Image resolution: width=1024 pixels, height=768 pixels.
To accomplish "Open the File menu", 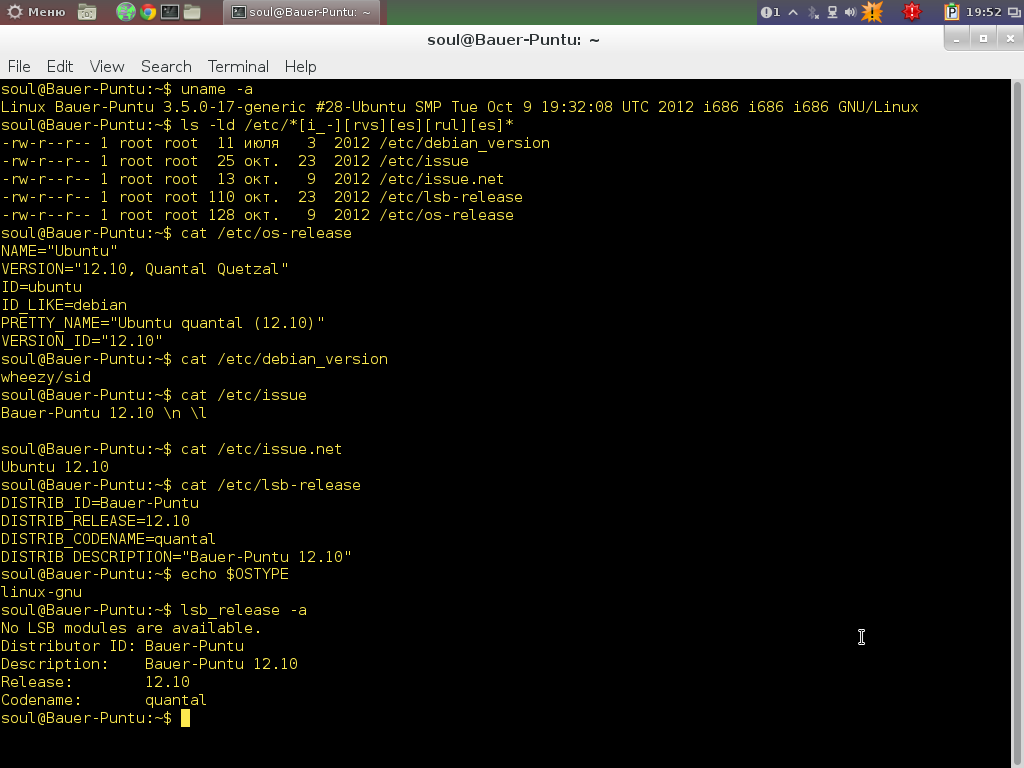I will 19,67.
